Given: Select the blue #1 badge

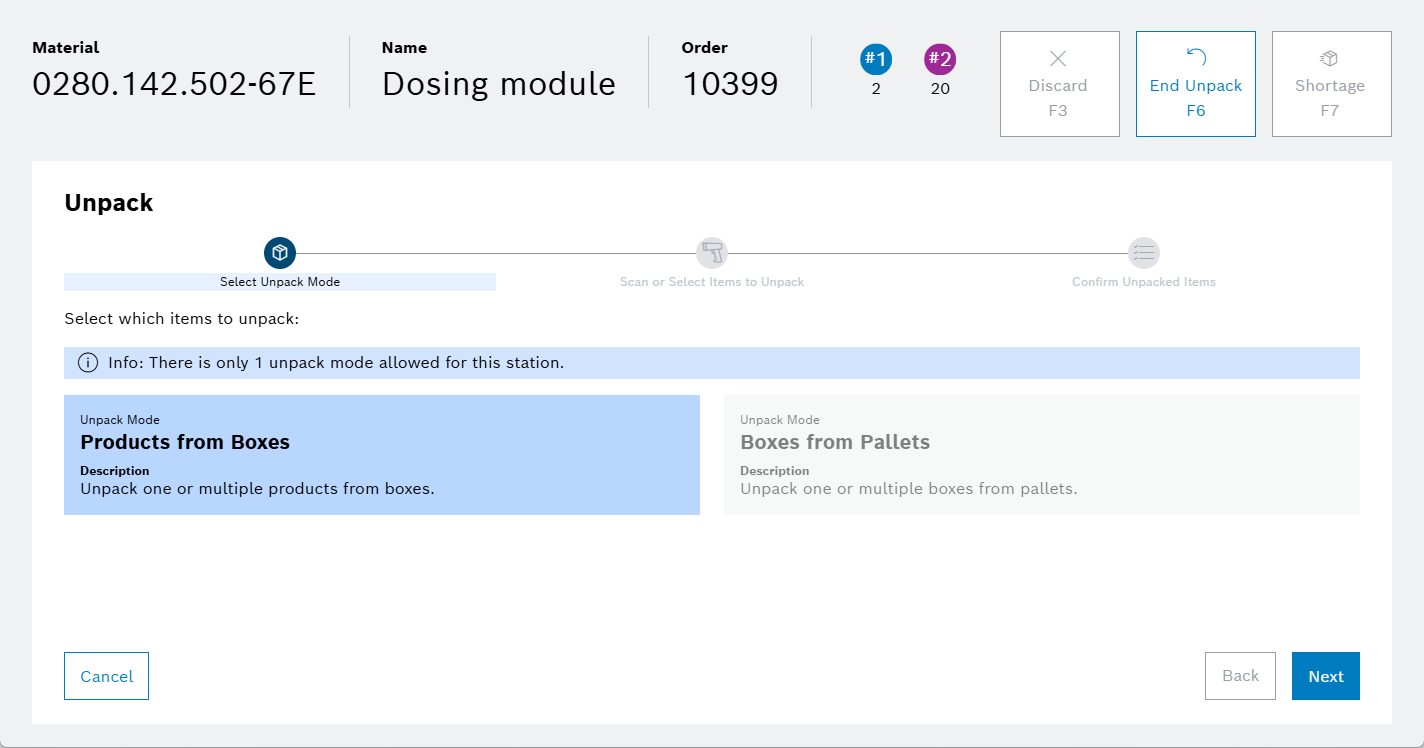Looking at the screenshot, I should (876, 59).
